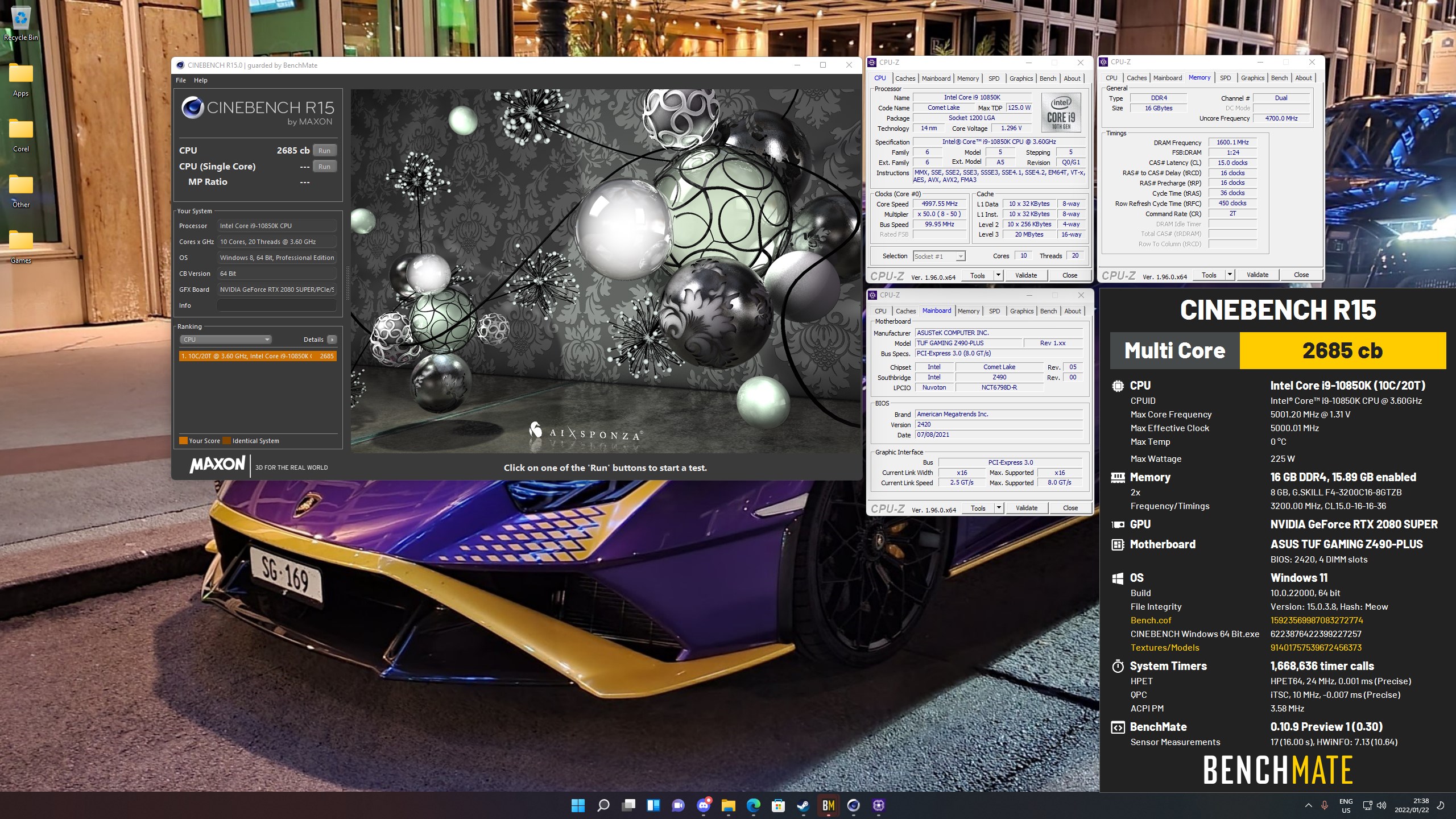The height and width of the screenshot is (819, 1456).
Task: Open SPD tab in top-left CPU-Z
Action: pyautogui.click(x=994, y=78)
